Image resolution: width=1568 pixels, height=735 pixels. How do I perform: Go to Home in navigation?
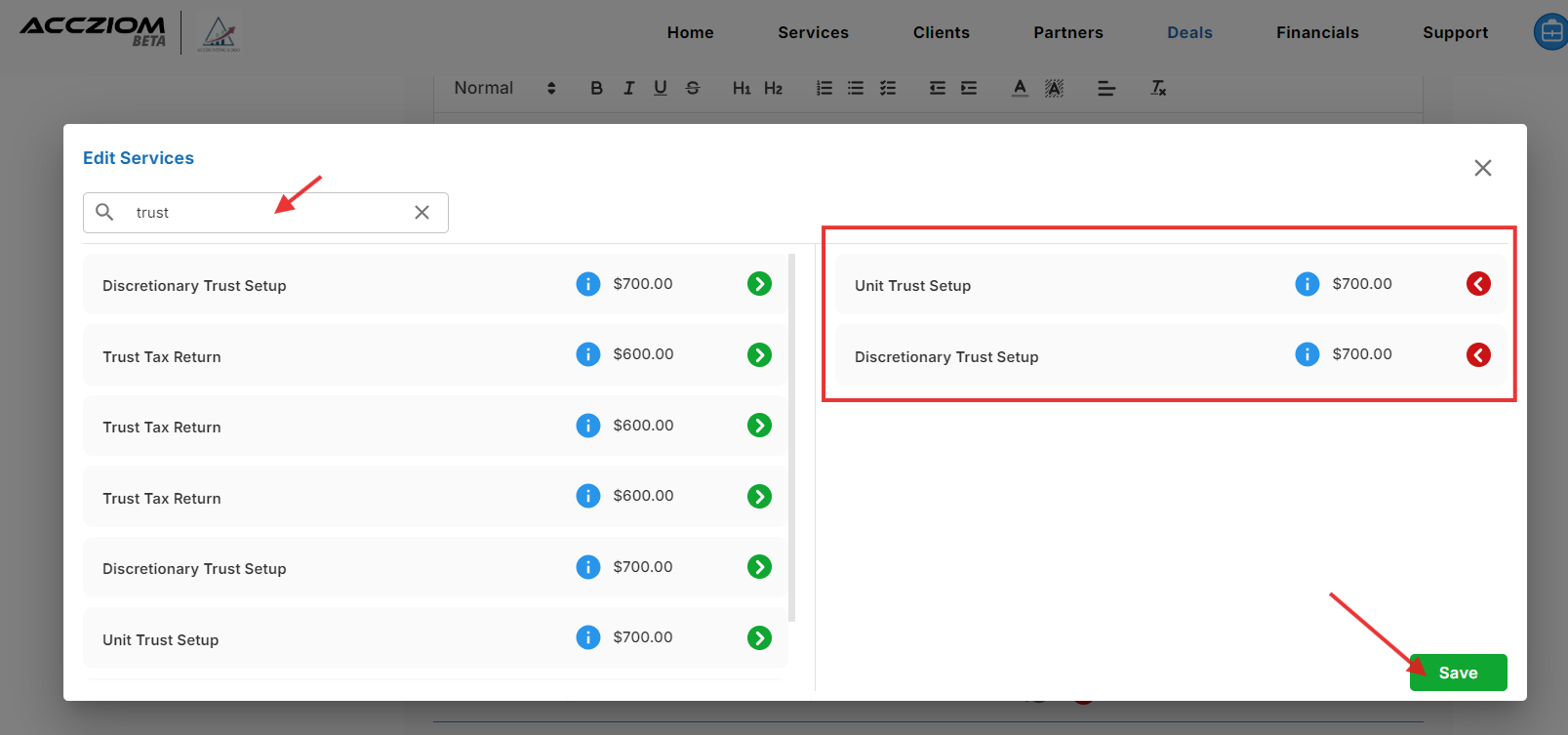[x=691, y=32]
